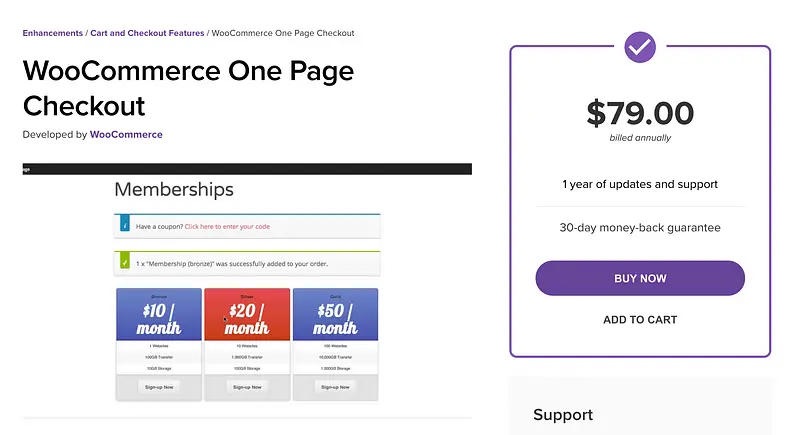The width and height of the screenshot is (800, 435).
Task: Click the green order success checkmark icon
Action: point(123,264)
